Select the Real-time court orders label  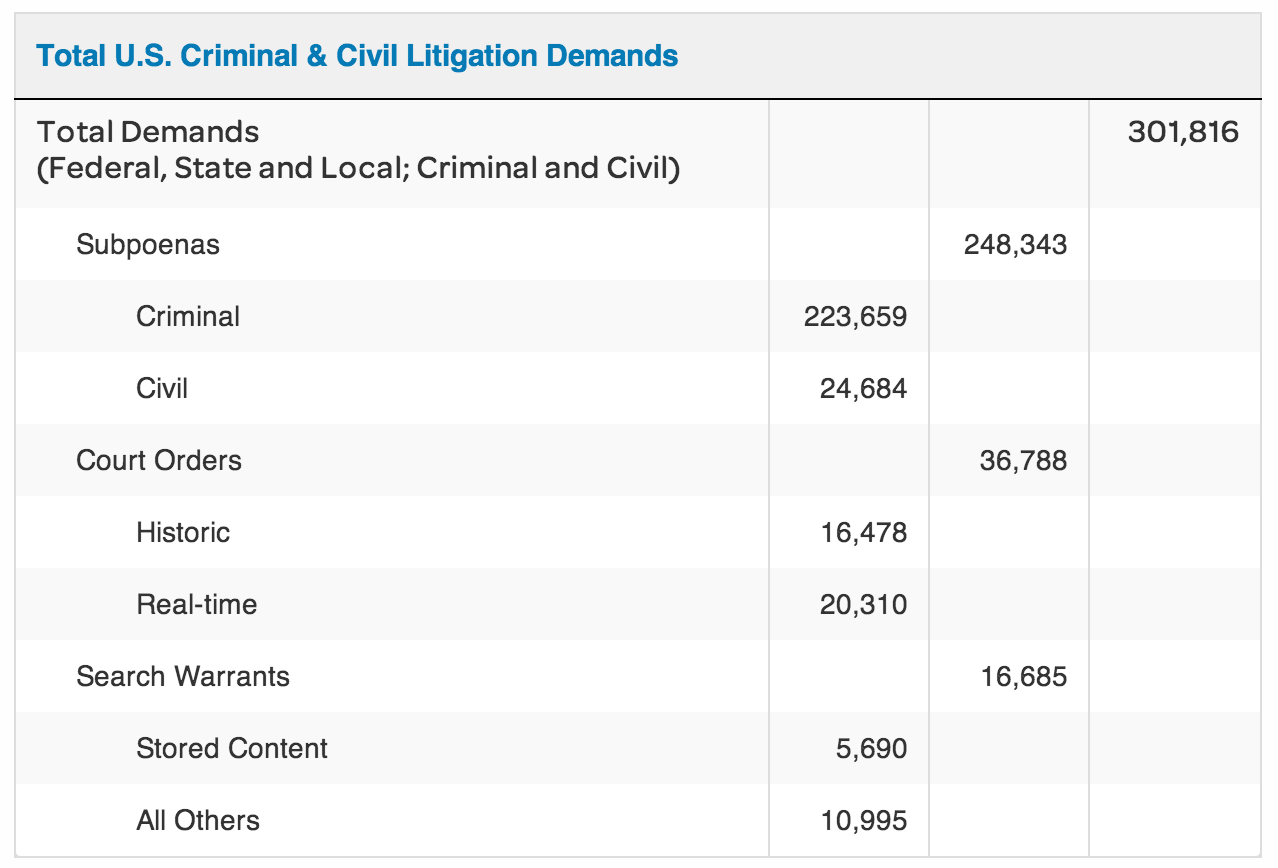pos(197,604)
